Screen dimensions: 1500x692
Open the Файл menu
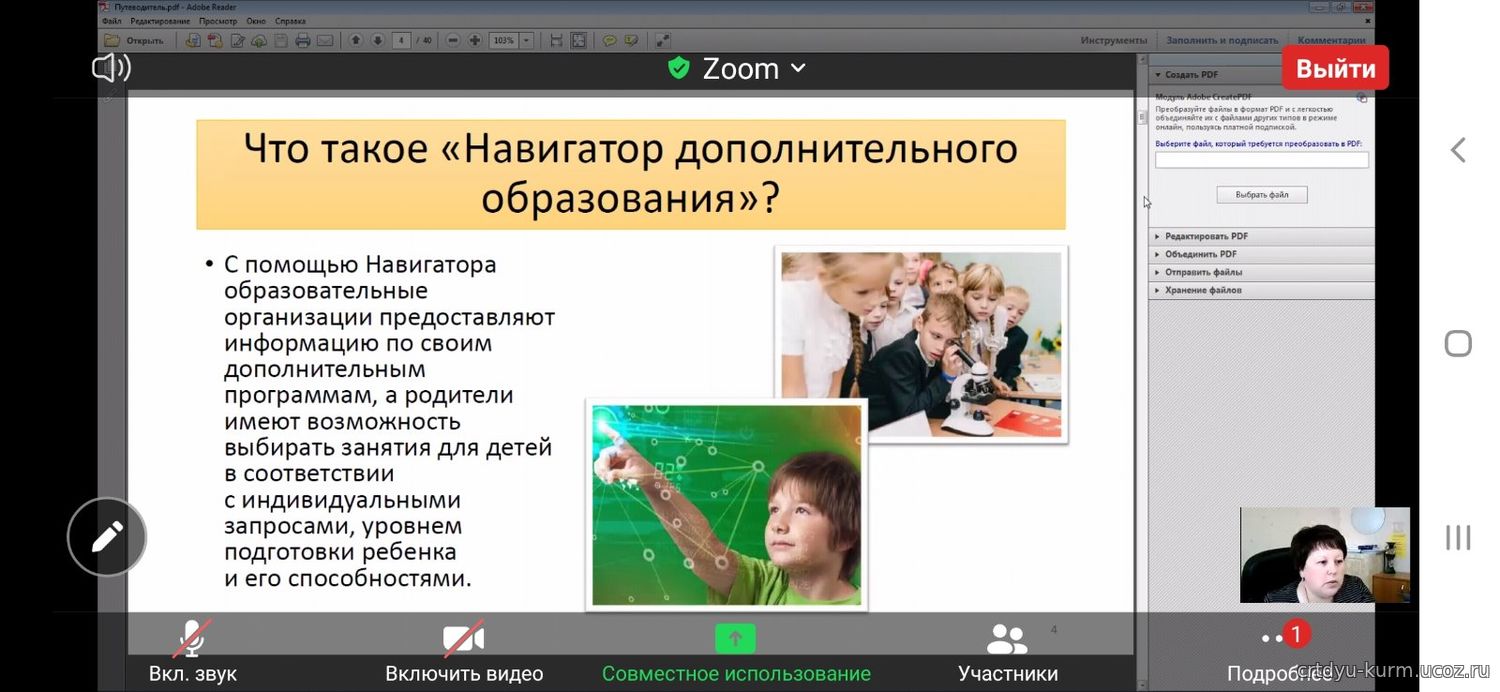[x=111, y=21]
